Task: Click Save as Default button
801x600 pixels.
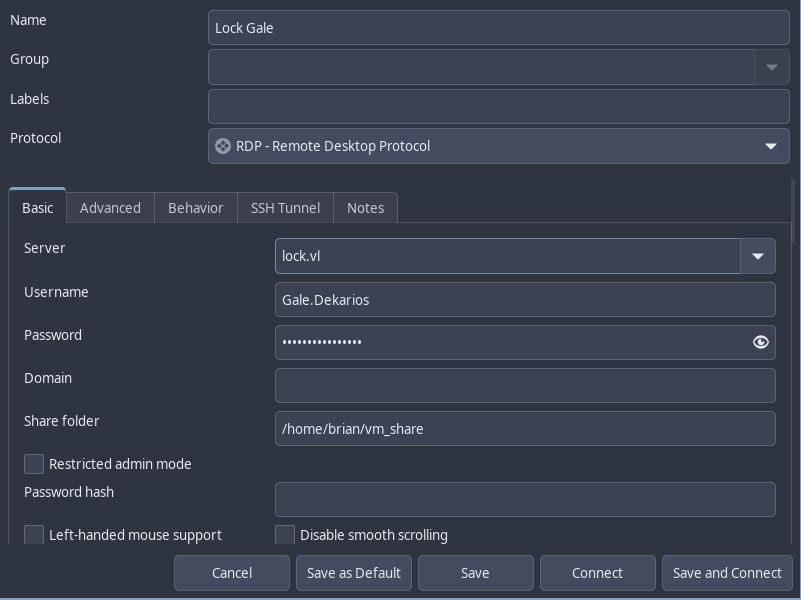Action: point(353,573)
